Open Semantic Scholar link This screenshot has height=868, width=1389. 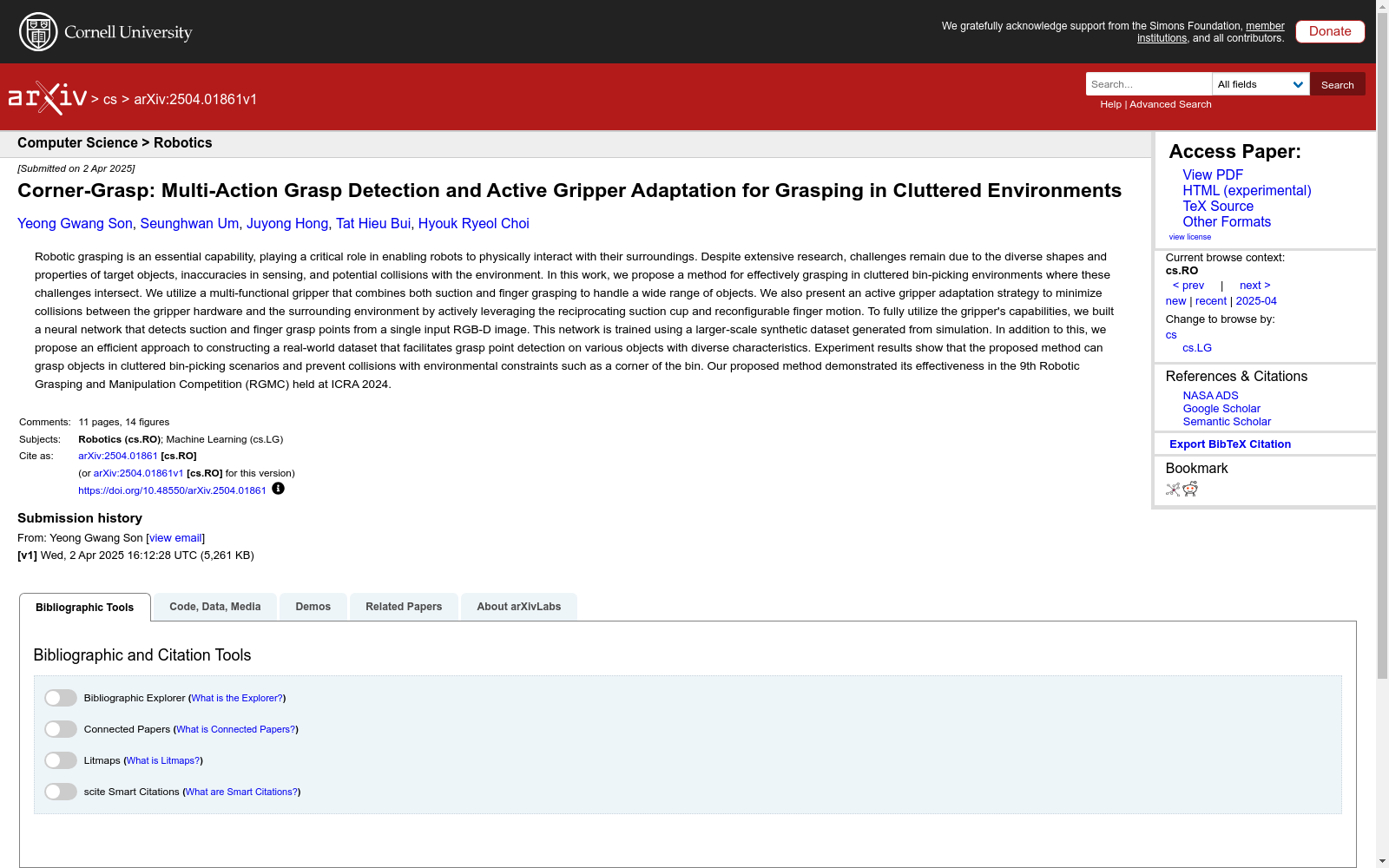(1227, 422)
